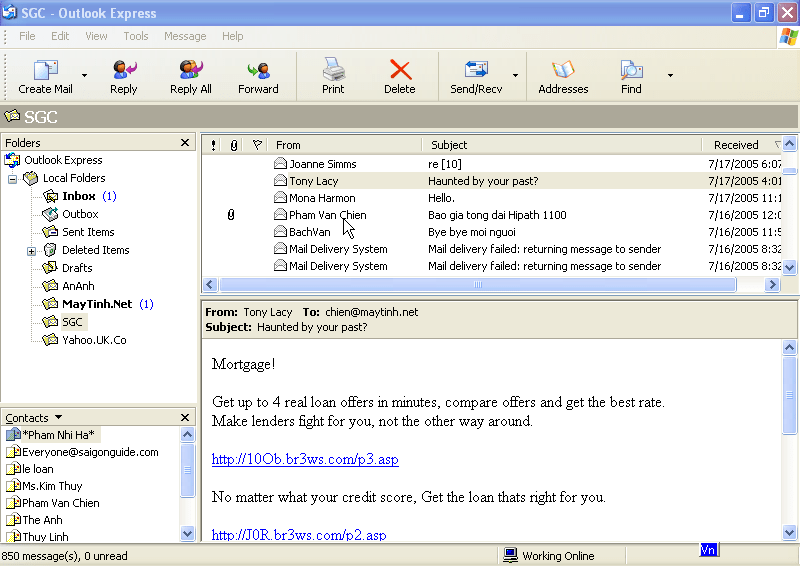Select Outlook Express root in folder tree
800x566 pixels.
[x=54, y=160]
